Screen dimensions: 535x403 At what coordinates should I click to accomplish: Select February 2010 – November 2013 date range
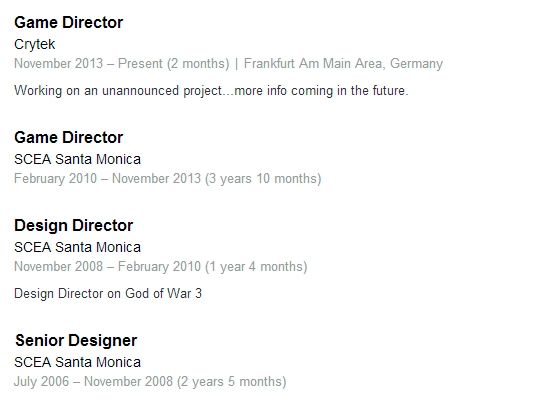[x=107, y=178]
